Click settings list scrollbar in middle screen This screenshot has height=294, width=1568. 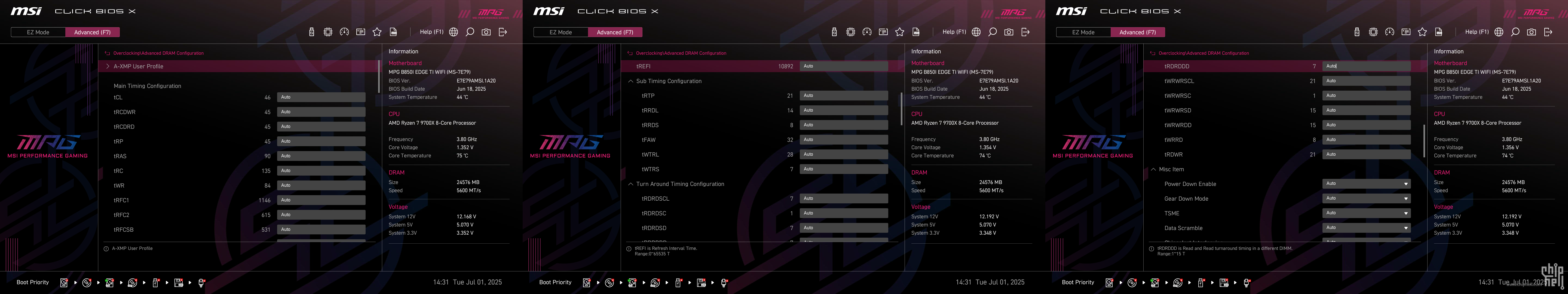pyautogui.click(x=902, y=108)
